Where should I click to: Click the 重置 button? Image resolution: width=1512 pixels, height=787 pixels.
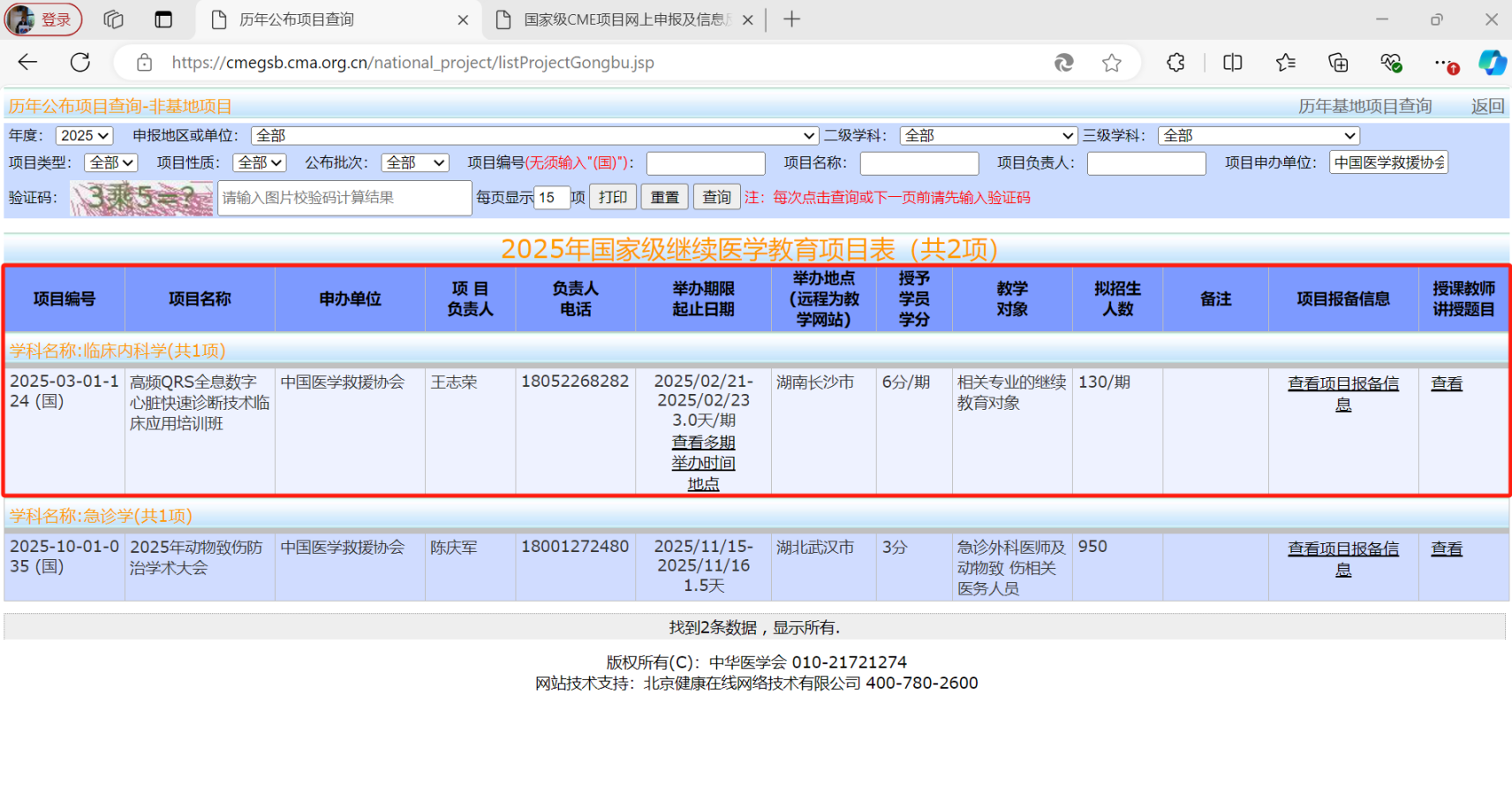(665, 197)
